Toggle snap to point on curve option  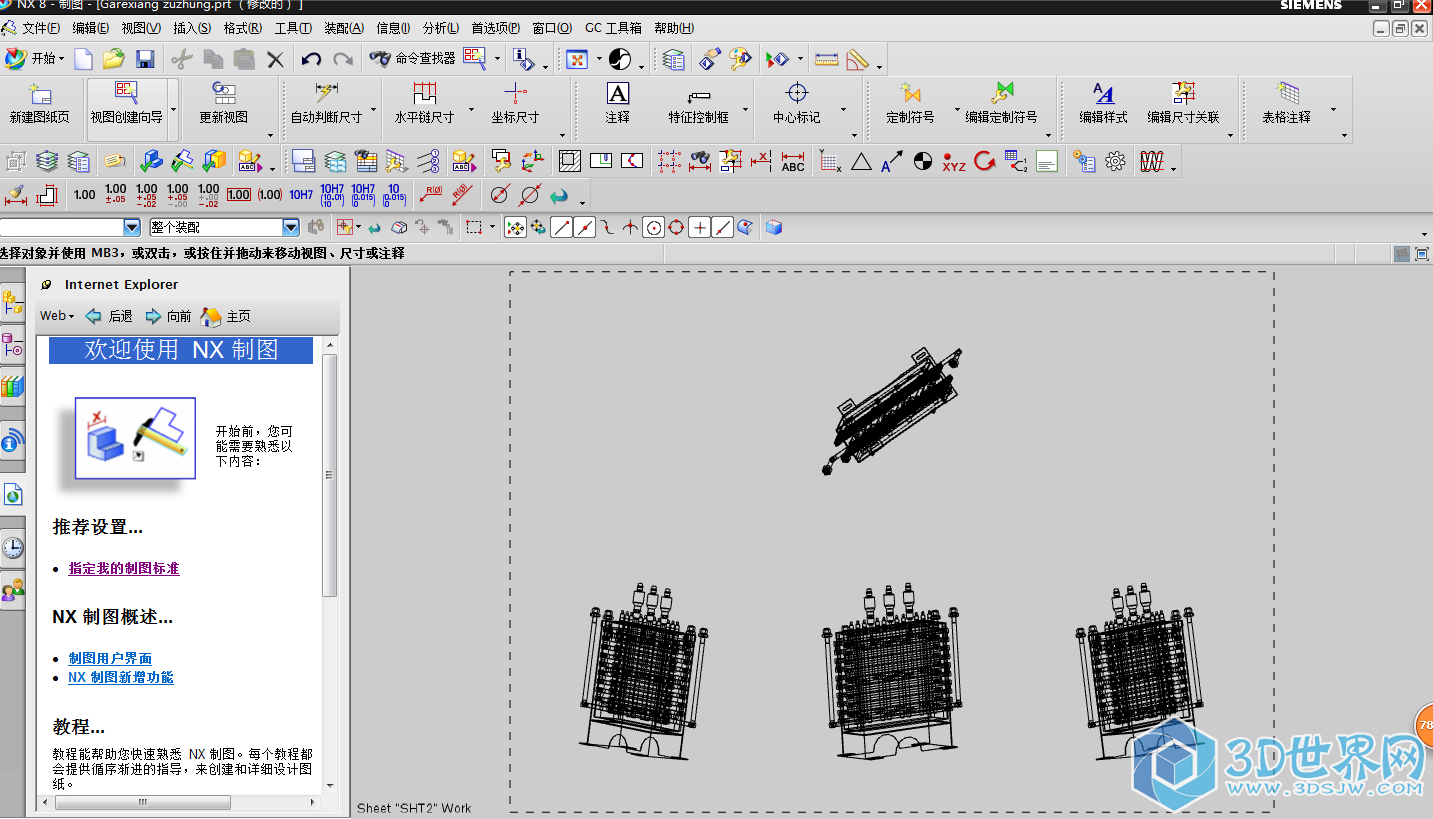point(722,228)
